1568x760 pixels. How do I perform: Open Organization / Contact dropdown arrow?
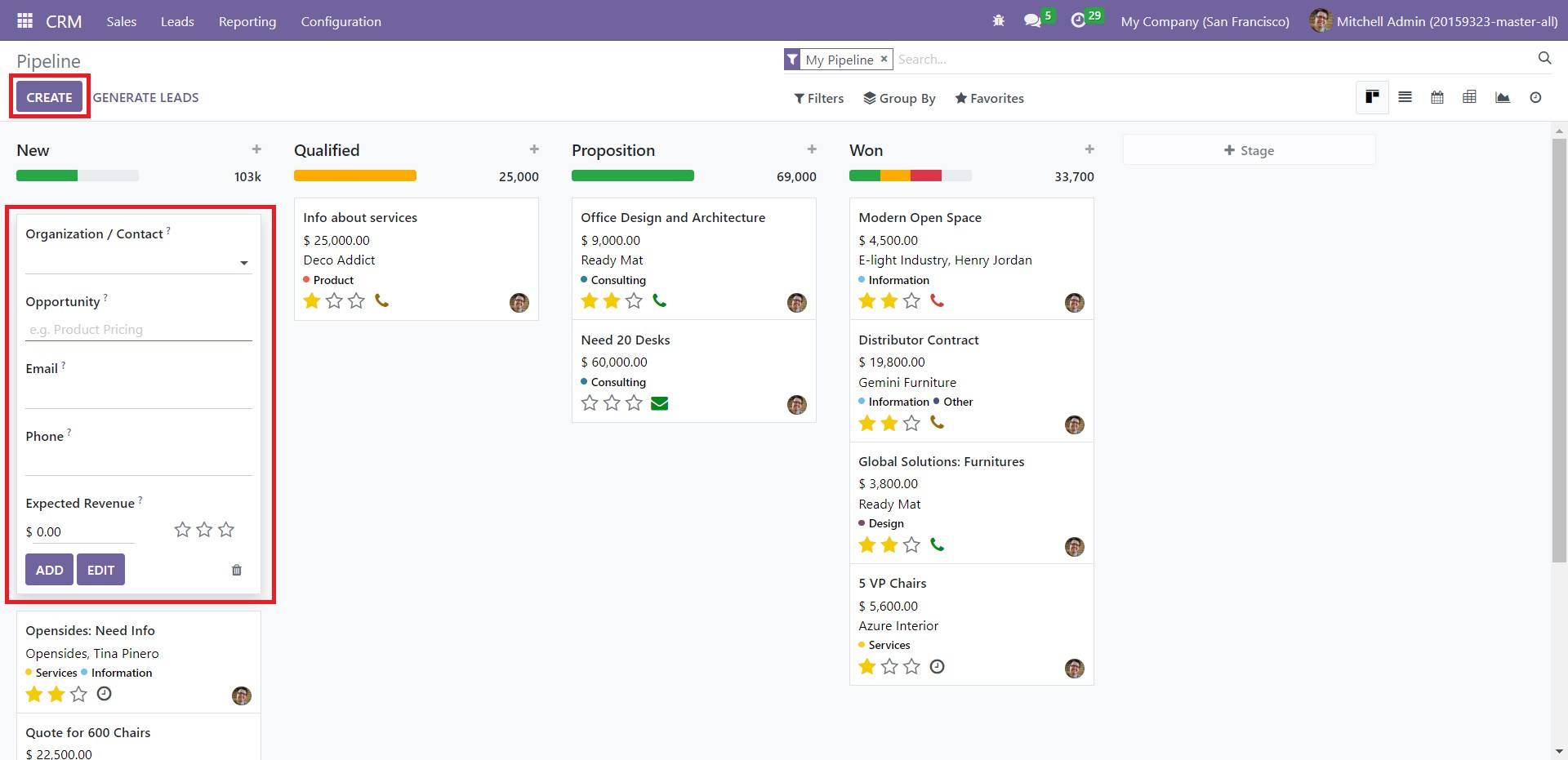point(243,263)
